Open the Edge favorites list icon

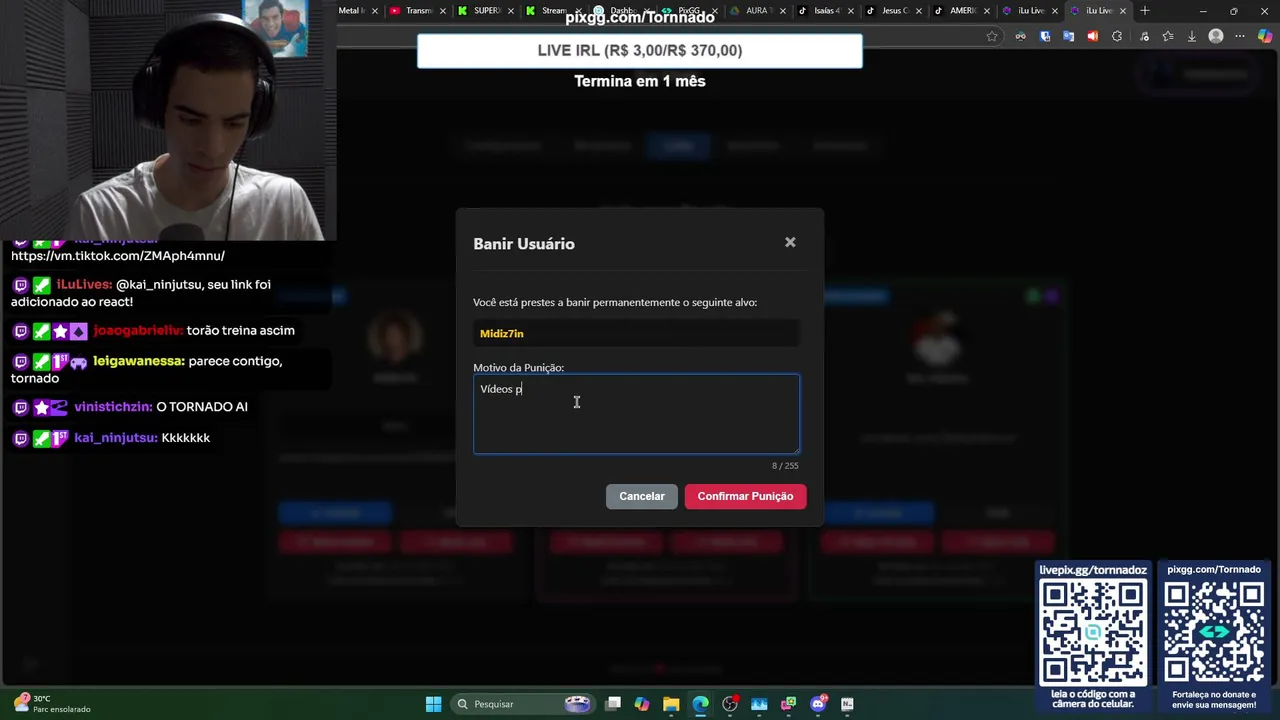(x=1167, y=36)
